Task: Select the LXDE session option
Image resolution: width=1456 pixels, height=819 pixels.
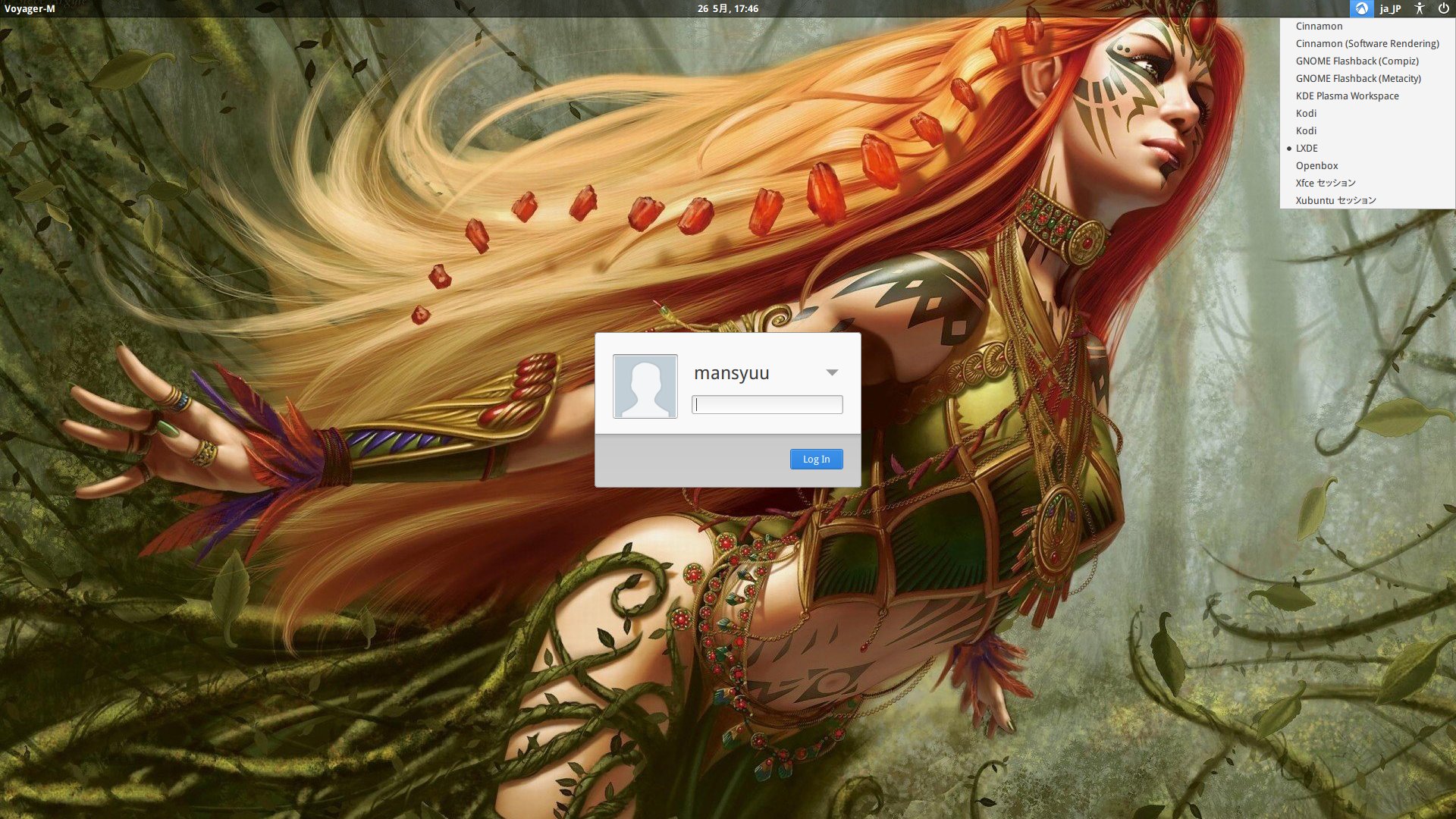Action: pos(1306,148)
